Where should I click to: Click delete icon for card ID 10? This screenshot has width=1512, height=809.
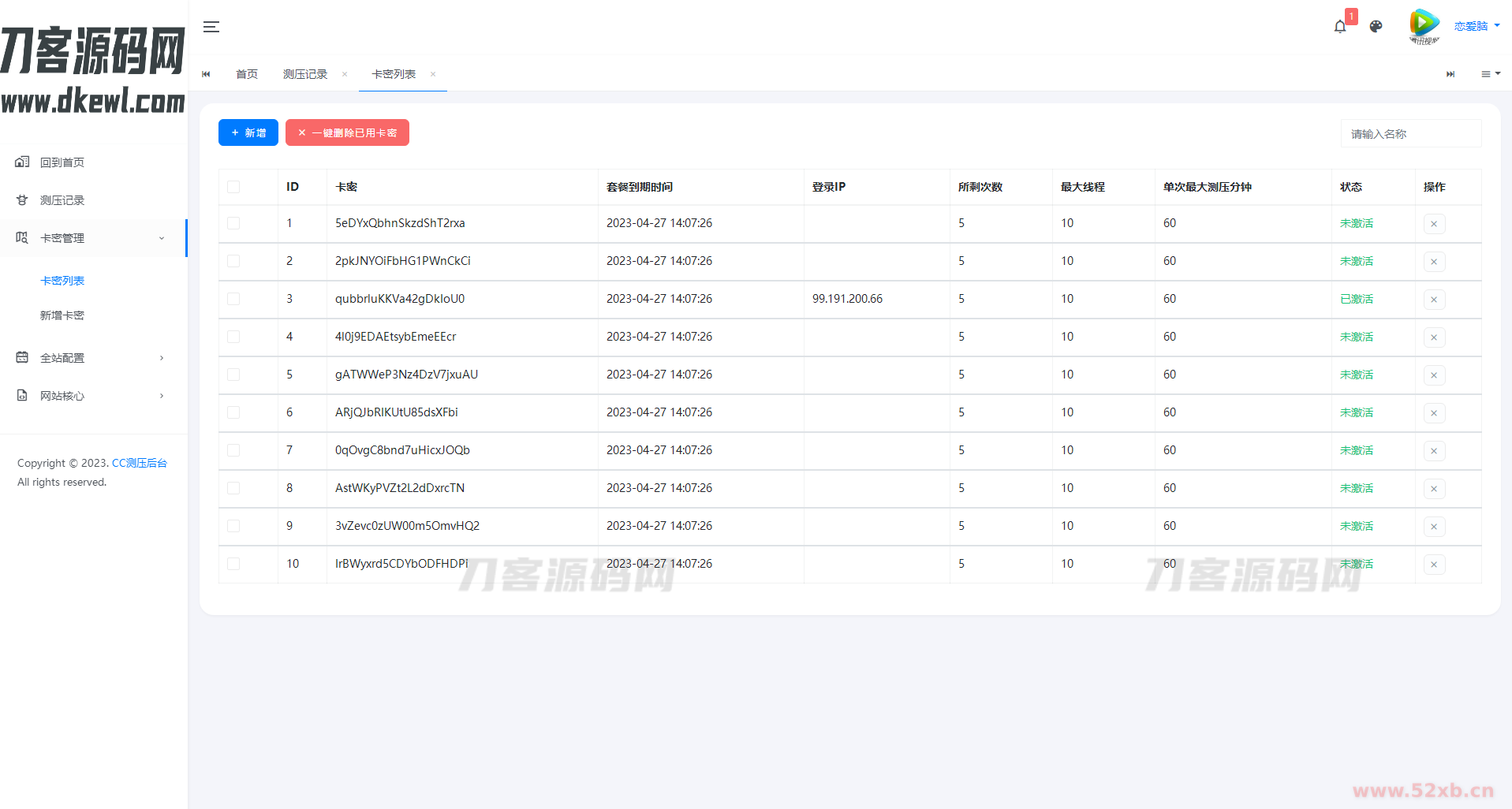(1434, 565)
